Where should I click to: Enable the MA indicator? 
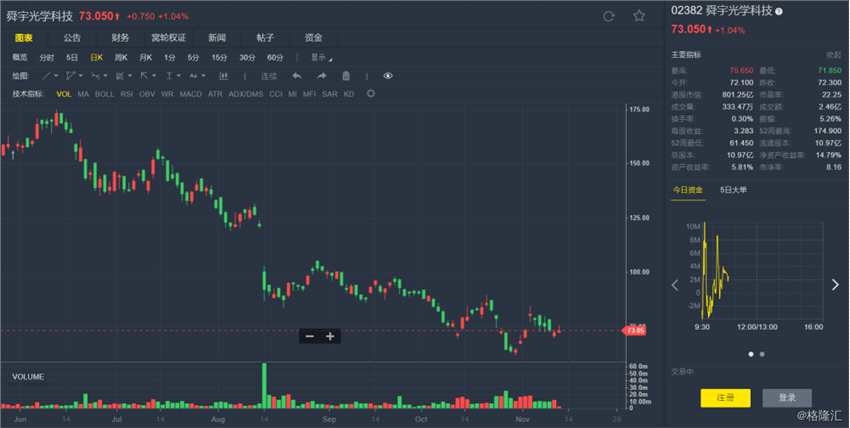[83, 94]
